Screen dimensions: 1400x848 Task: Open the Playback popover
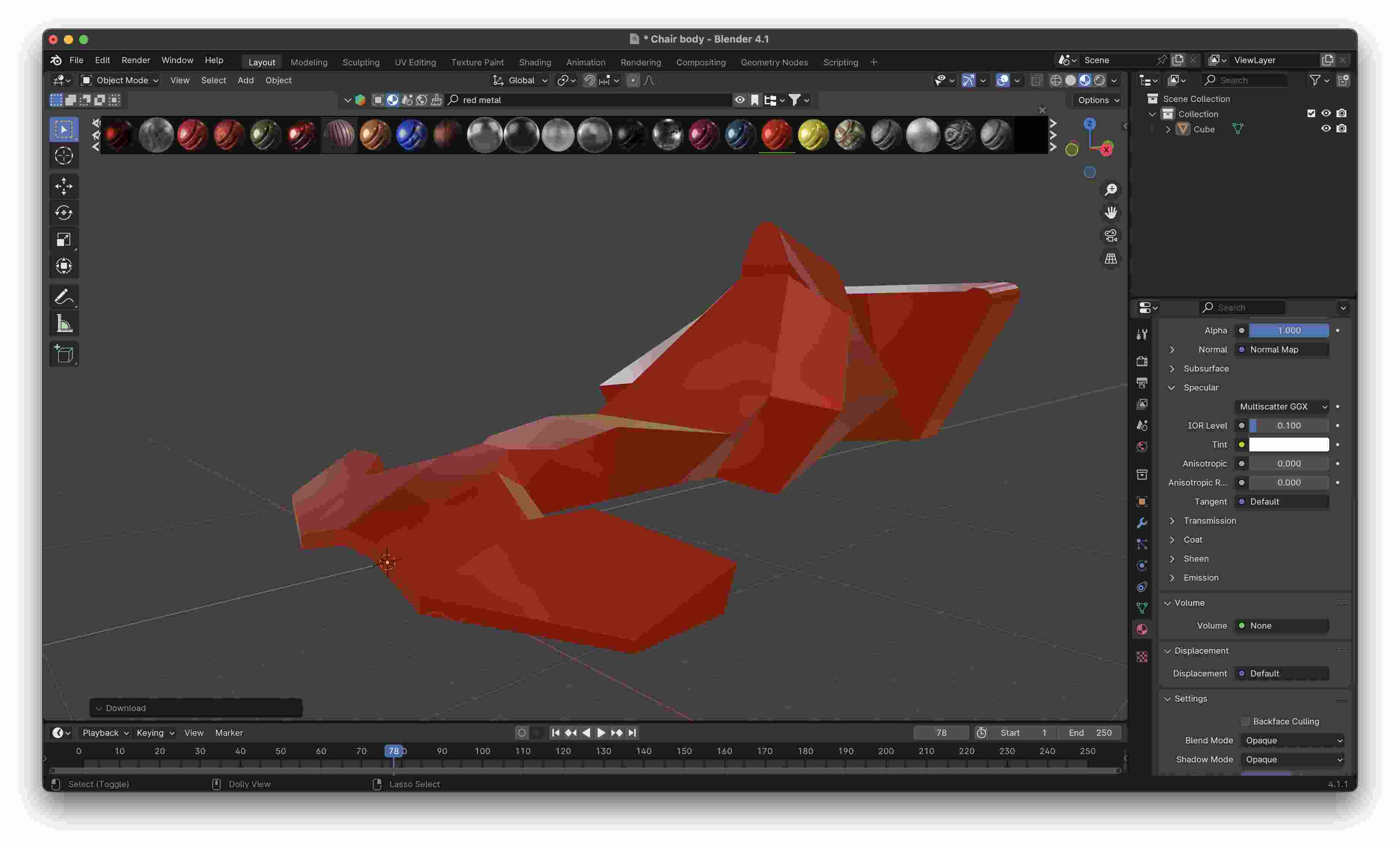click(x=106, y=733)
